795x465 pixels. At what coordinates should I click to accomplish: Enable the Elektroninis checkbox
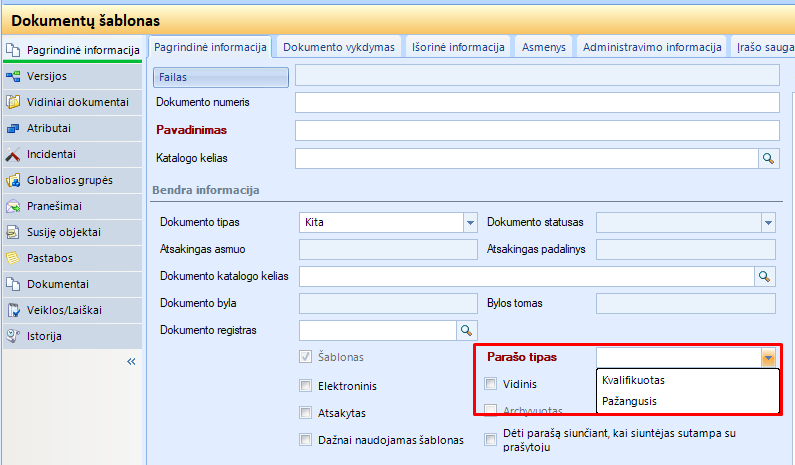(305, 385)
